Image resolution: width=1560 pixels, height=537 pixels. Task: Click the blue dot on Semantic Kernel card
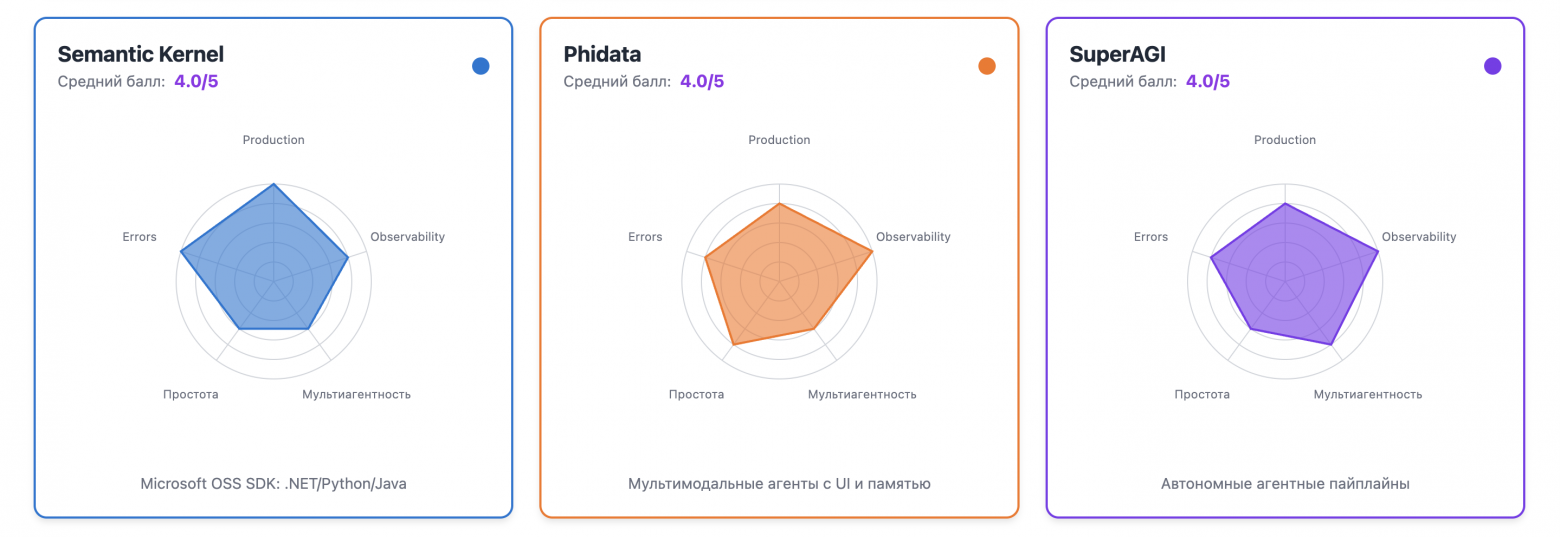tap(481, 66)
